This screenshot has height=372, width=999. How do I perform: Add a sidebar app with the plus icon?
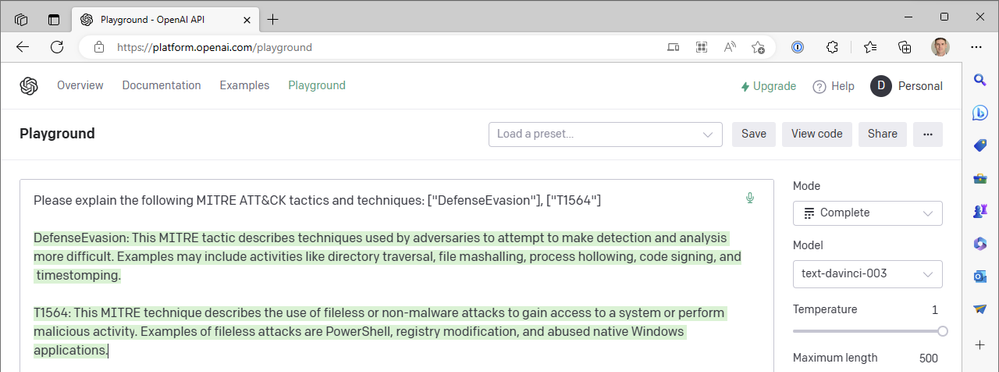click(x=980, y=345)
